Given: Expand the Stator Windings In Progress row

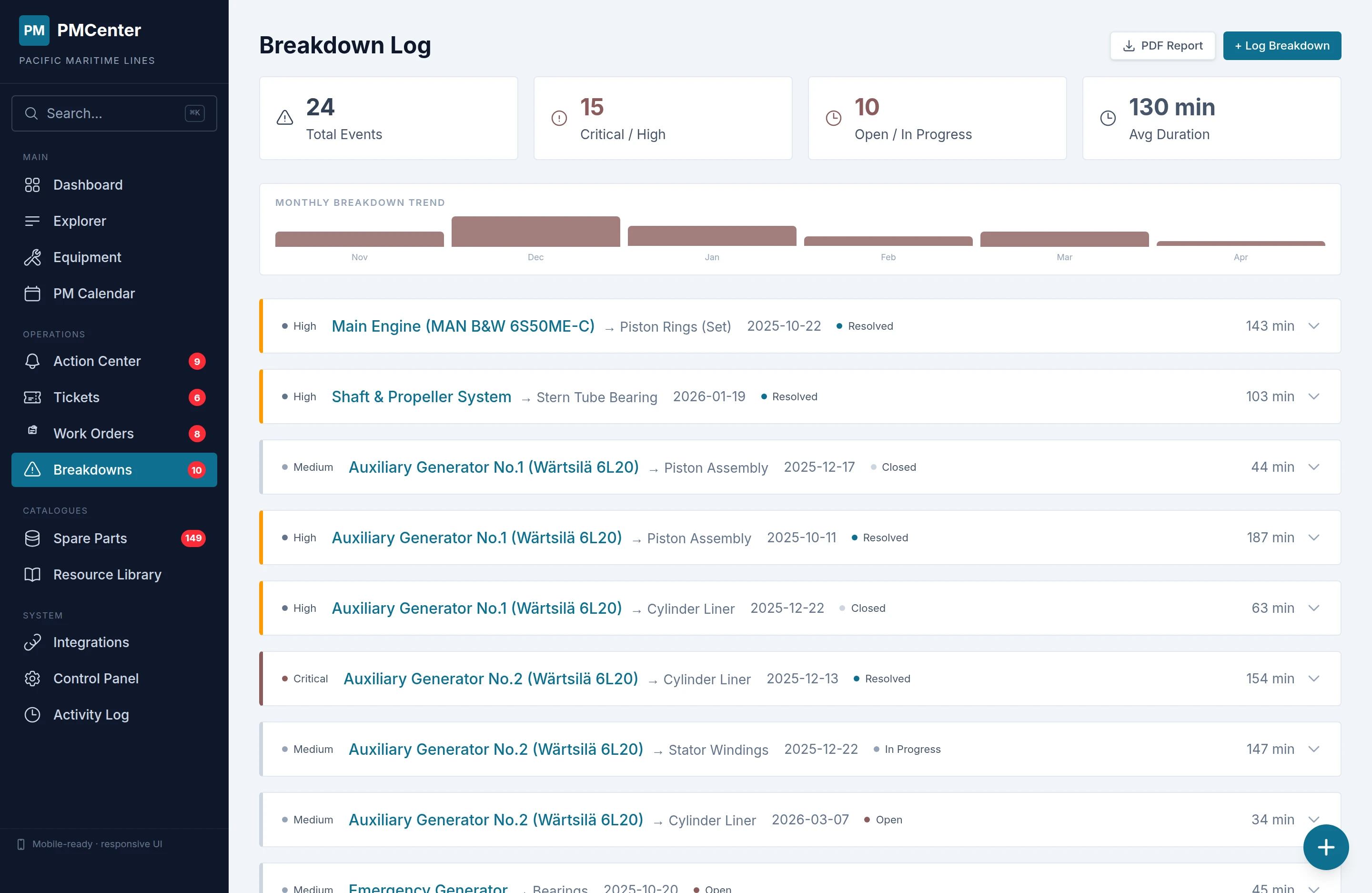Looking at the screenshot, I should [1314, 750].
